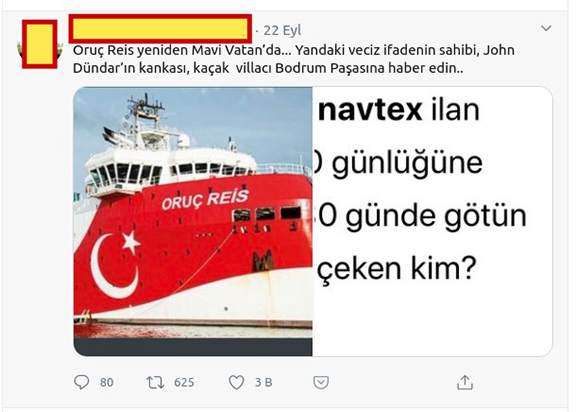Click the 3 B likes count
Viewport: 576px width, 412px height.
point(263,383)
